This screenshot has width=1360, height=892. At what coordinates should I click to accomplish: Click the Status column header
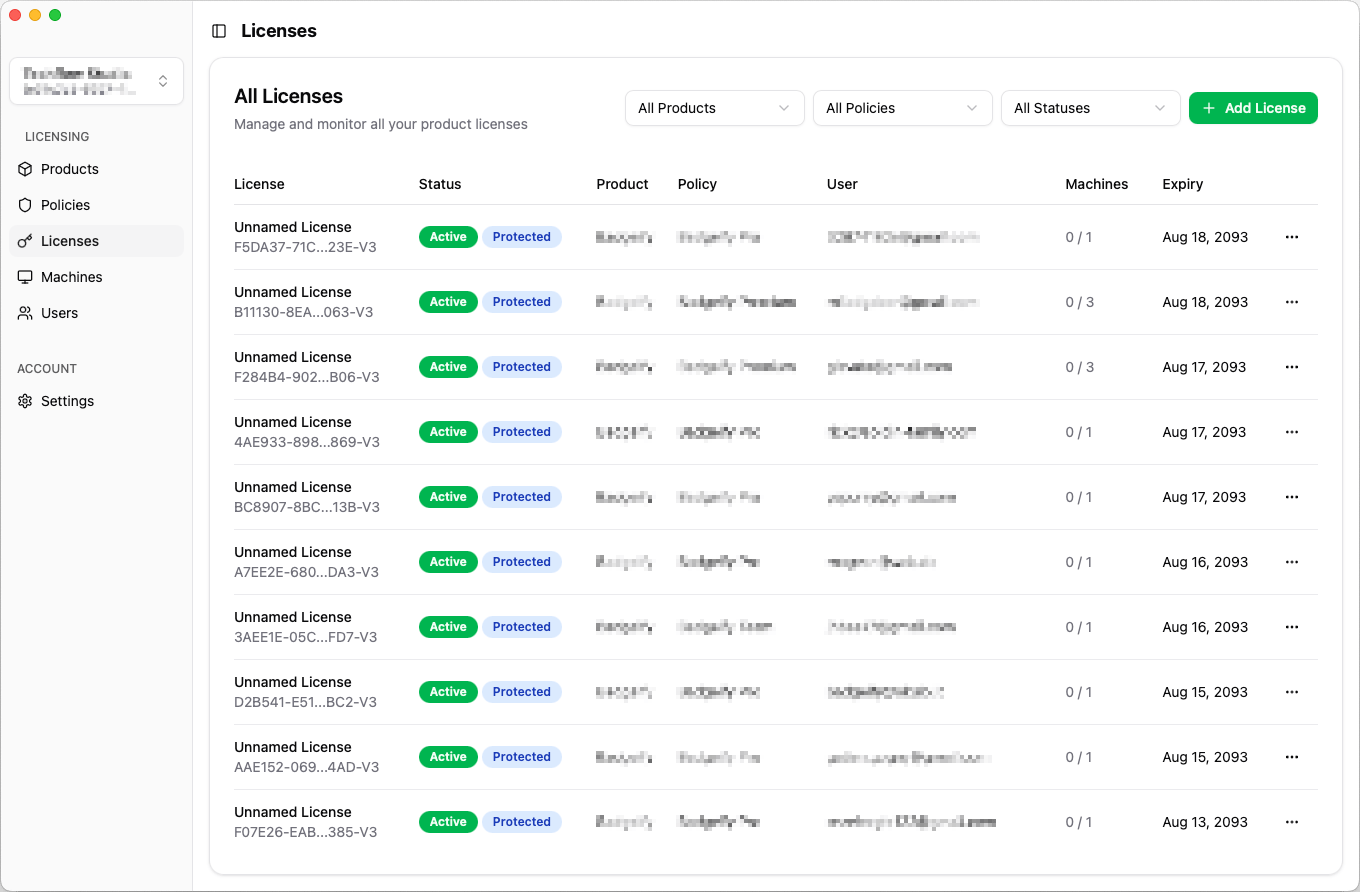(x=440, y=184)
